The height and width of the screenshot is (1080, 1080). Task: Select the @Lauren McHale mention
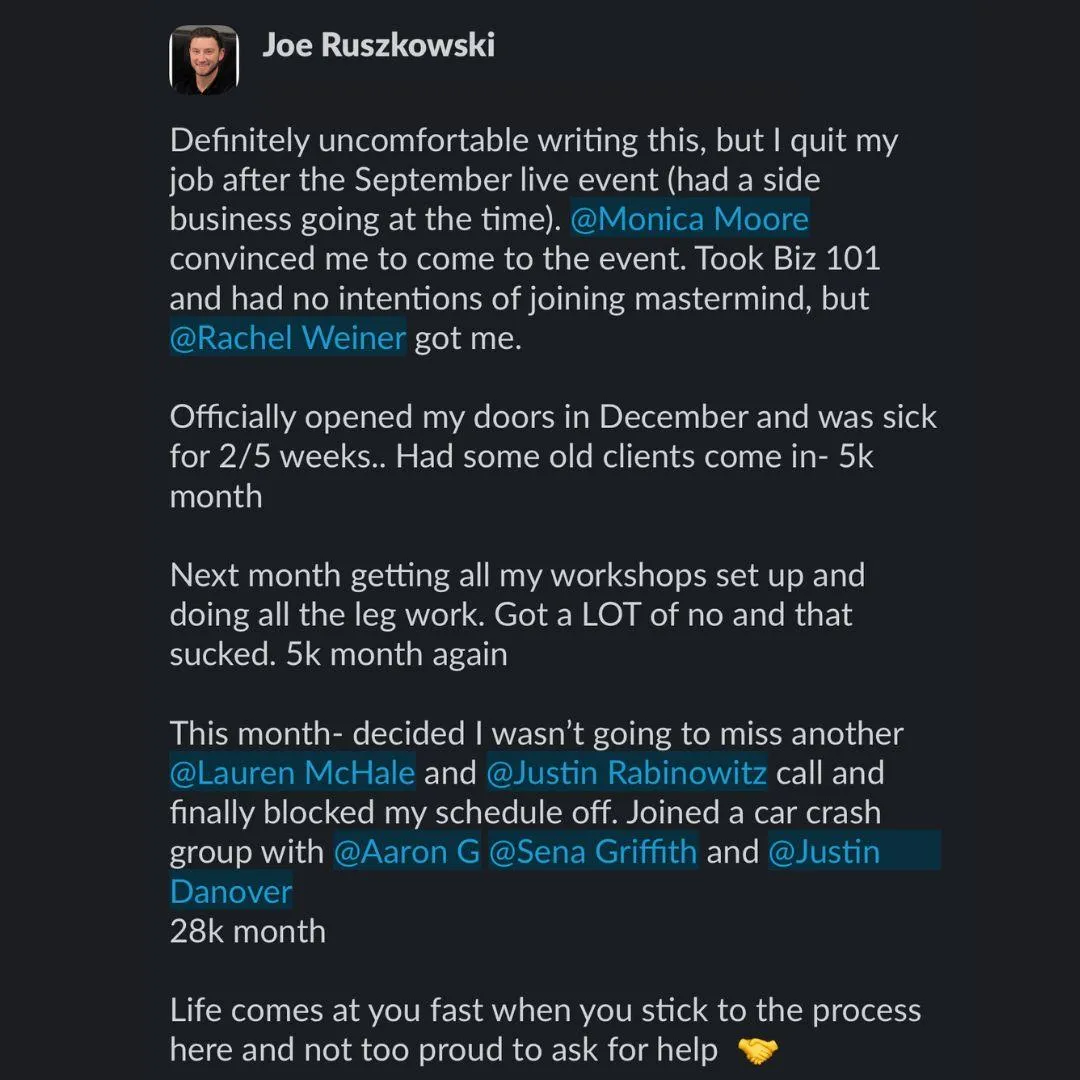point(293,773)
